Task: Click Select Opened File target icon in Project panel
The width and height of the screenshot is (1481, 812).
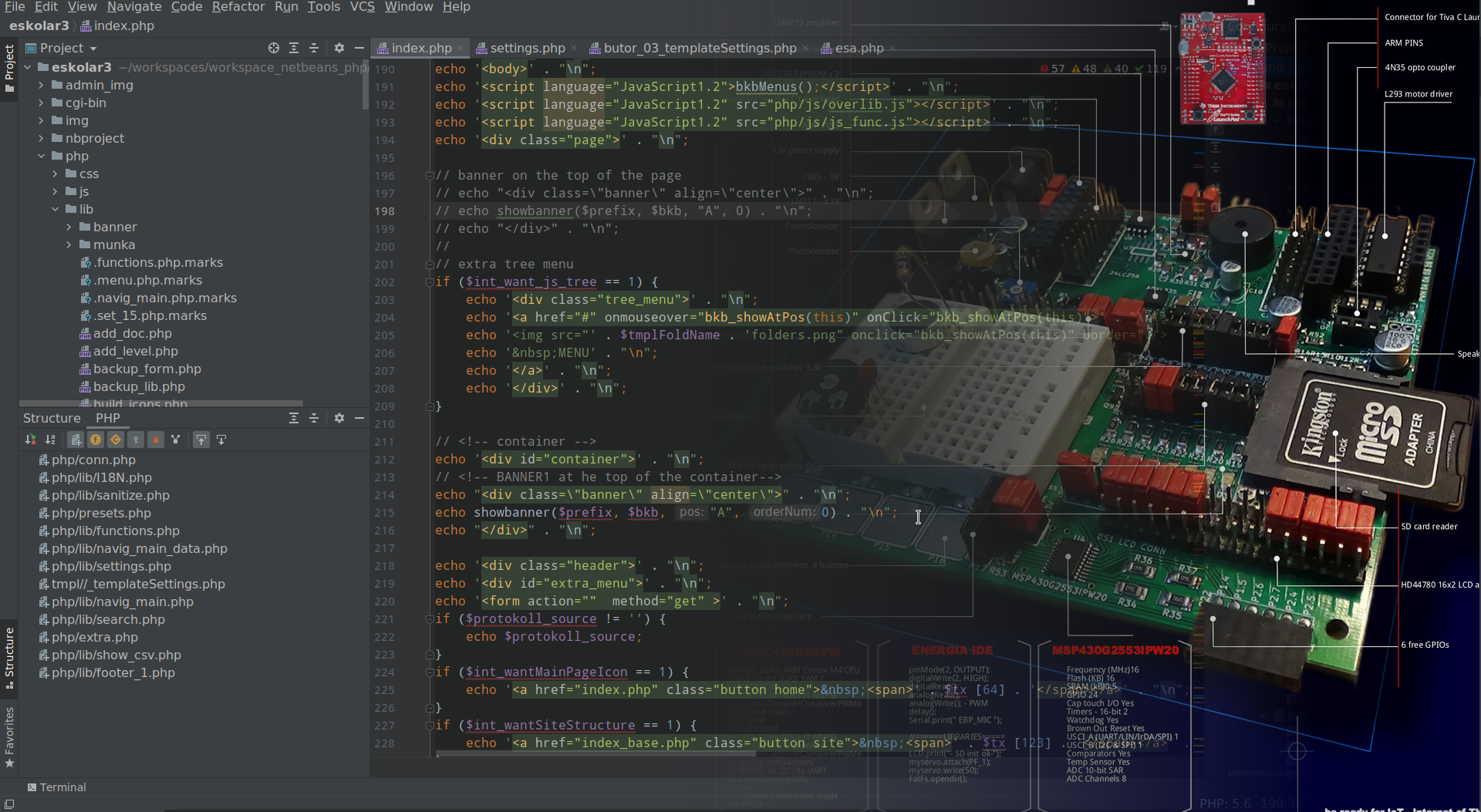Action: tap(273, 48)
